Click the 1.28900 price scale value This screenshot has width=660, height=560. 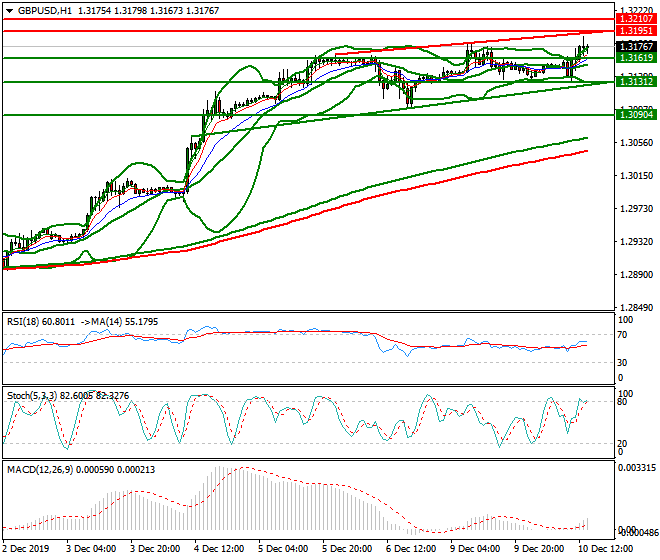coord(637,275)
